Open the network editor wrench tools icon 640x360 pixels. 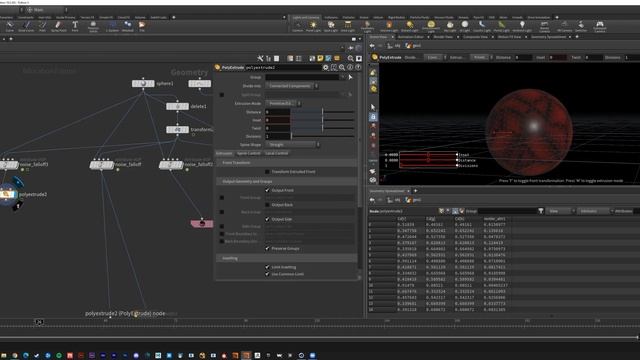(x=260, y=58)
